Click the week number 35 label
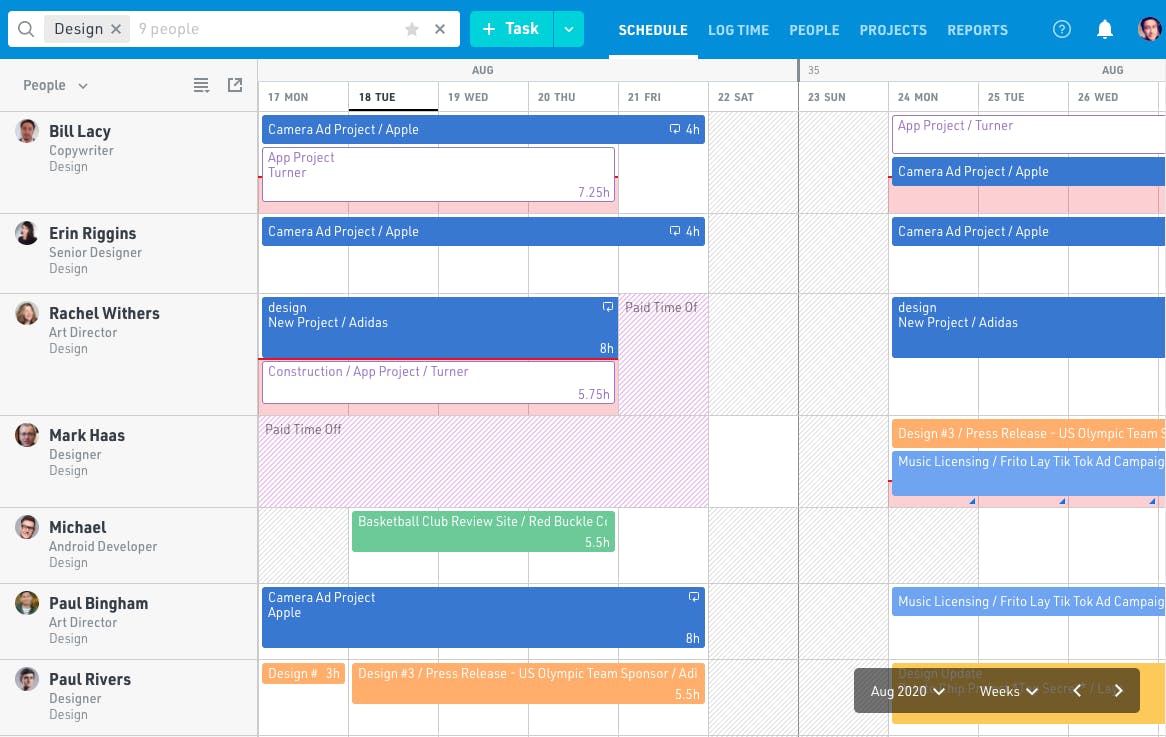 tap(814, 70)
